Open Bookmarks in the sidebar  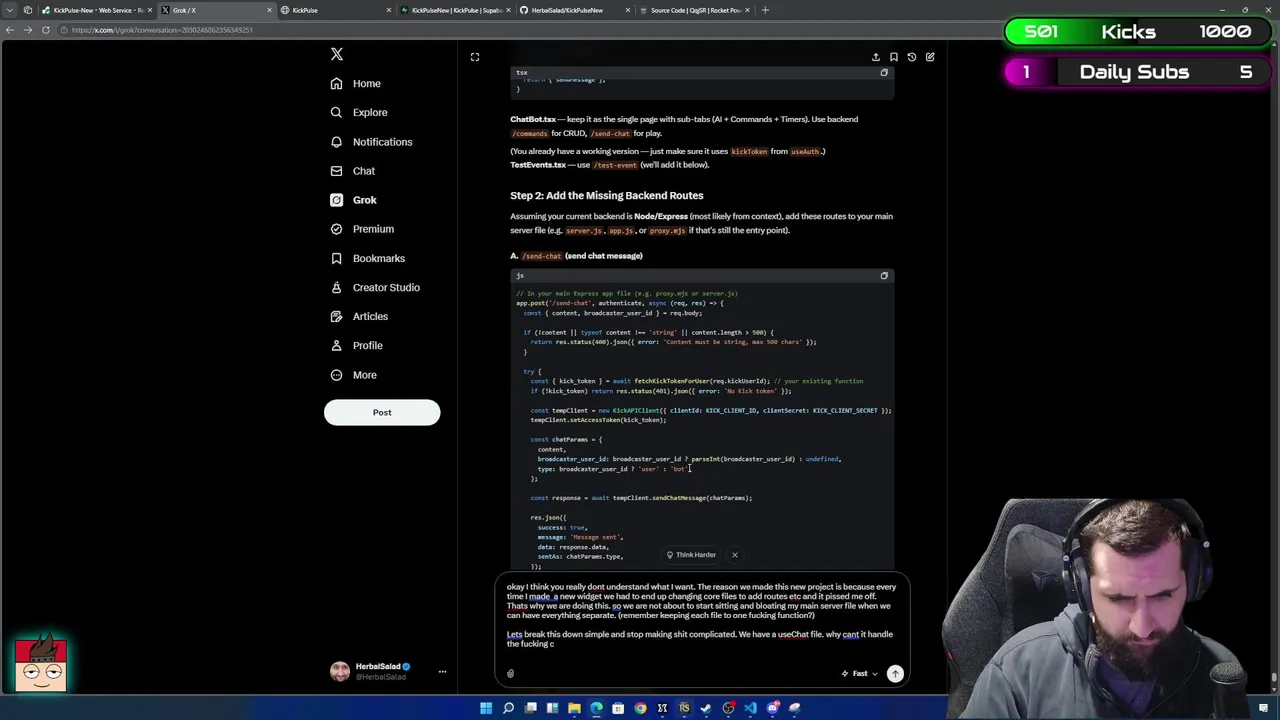[367, 258]
